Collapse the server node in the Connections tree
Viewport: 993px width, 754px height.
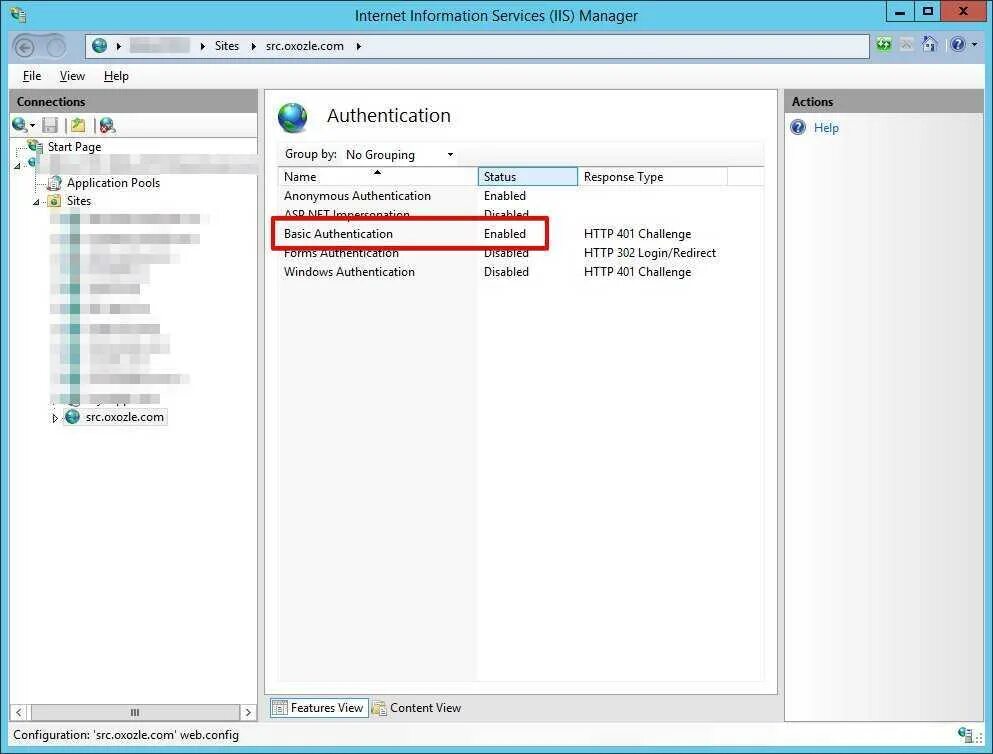point(17,166)
